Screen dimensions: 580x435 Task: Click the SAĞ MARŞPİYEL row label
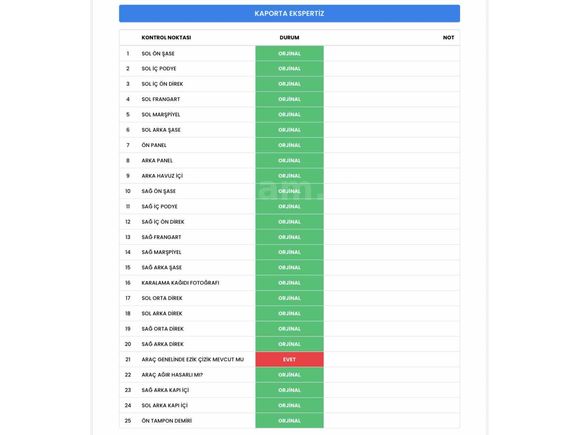pos(161,252)
